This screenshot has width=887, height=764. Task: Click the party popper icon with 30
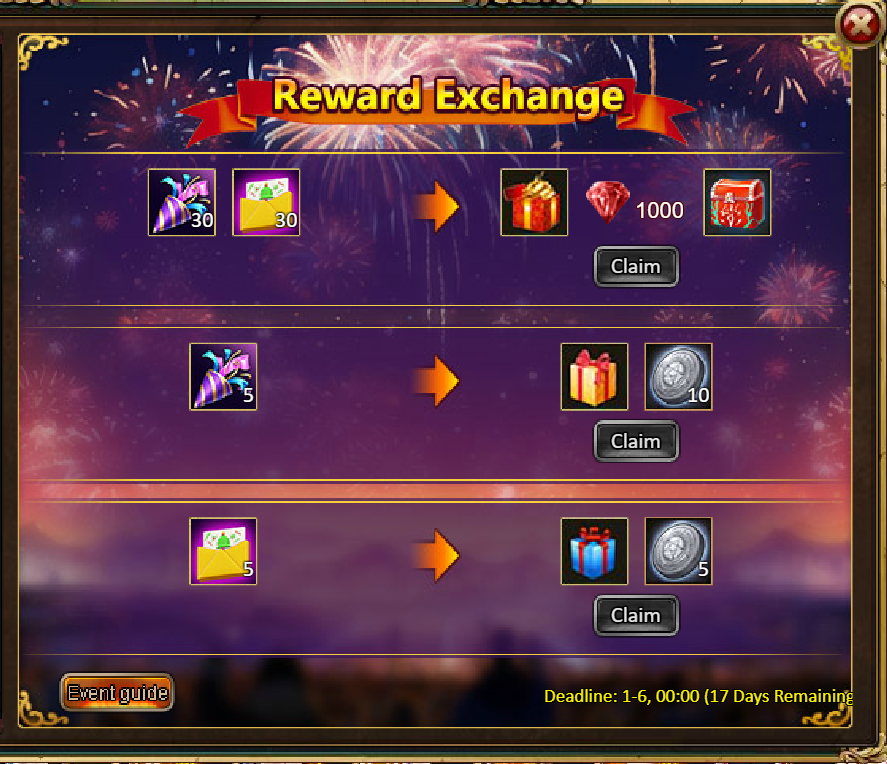click(182, 202)
